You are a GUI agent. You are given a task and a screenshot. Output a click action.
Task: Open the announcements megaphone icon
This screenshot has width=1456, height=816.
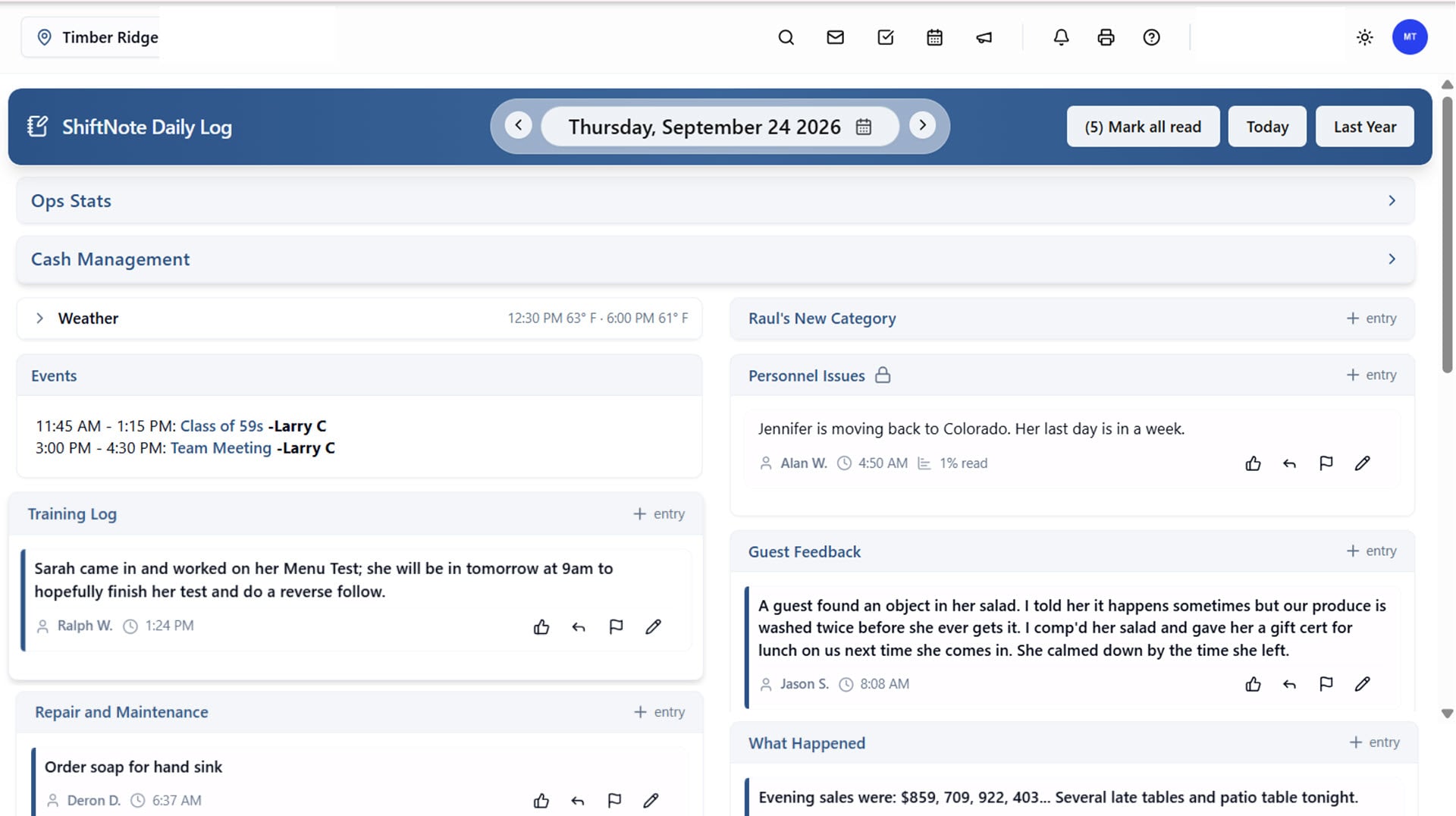pos(984,37)
